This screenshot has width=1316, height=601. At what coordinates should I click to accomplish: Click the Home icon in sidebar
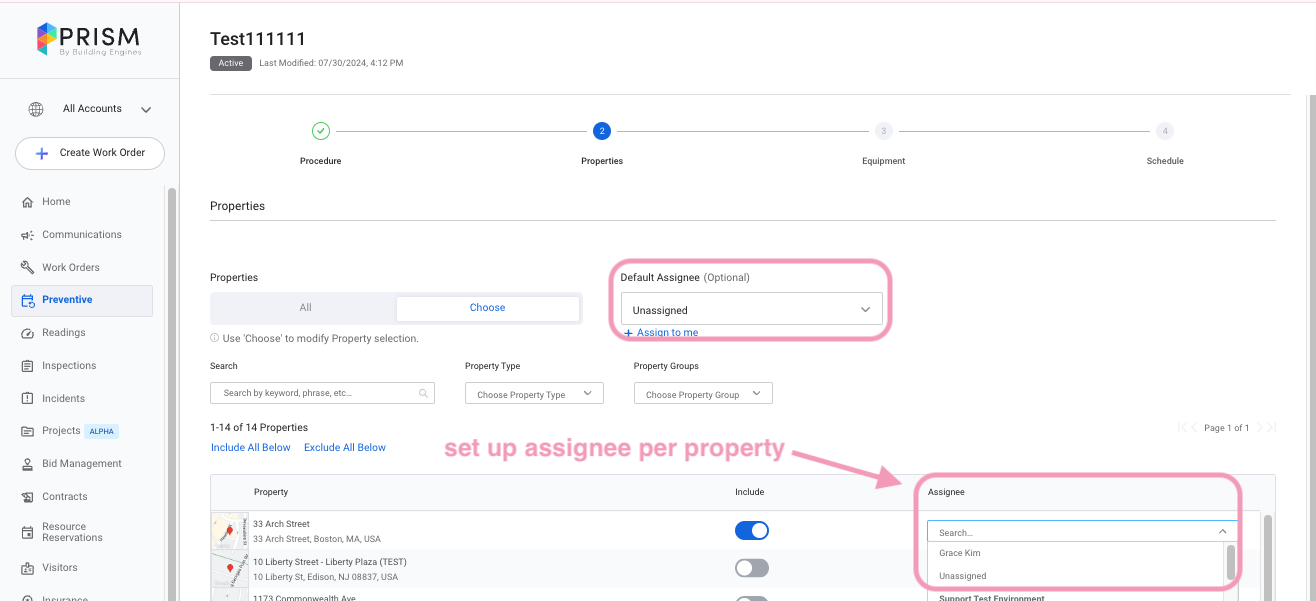click(x=28, y=202)
